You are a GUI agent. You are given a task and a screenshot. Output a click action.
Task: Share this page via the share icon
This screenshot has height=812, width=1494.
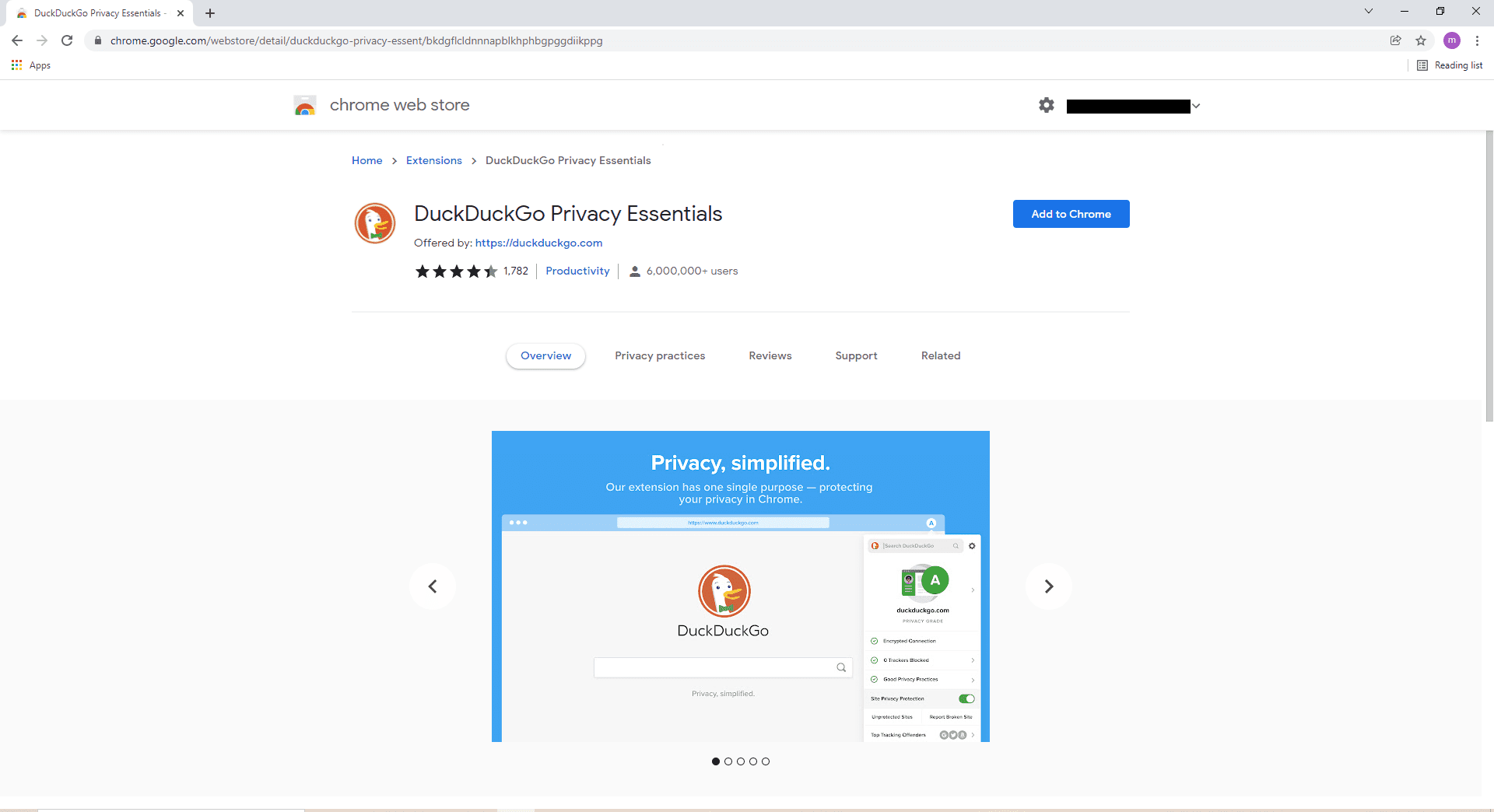pos(1396,40)
